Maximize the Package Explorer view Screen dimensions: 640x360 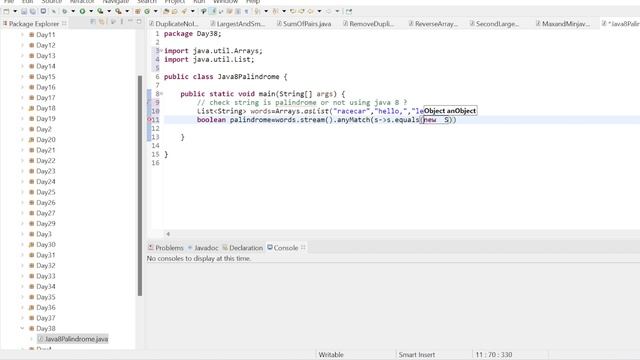coord(139,22)
